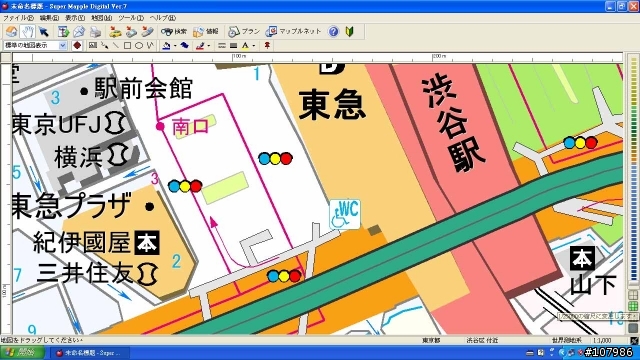Viewport: 640px width, 360px height.
Task: Click the 本 bookstore symbol above 山下
Action: (582, 258)
